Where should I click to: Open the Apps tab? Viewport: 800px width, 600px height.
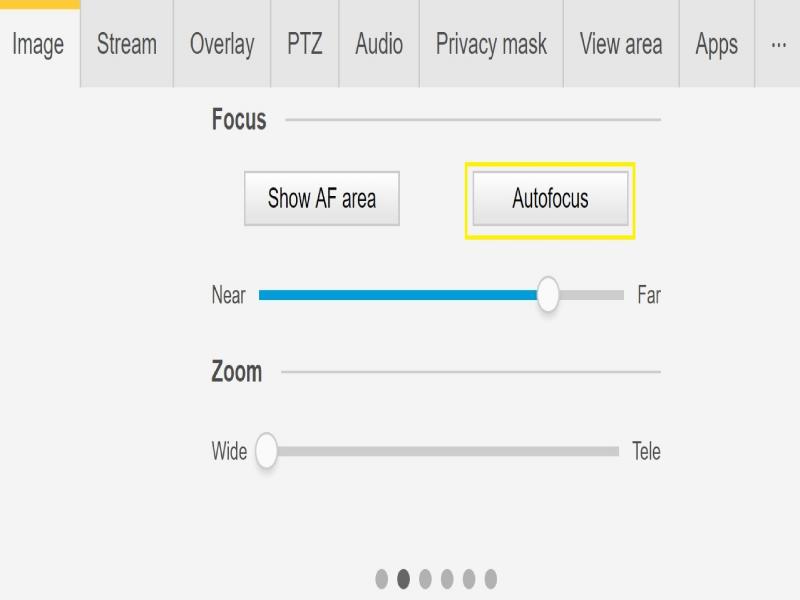[716, 45]
